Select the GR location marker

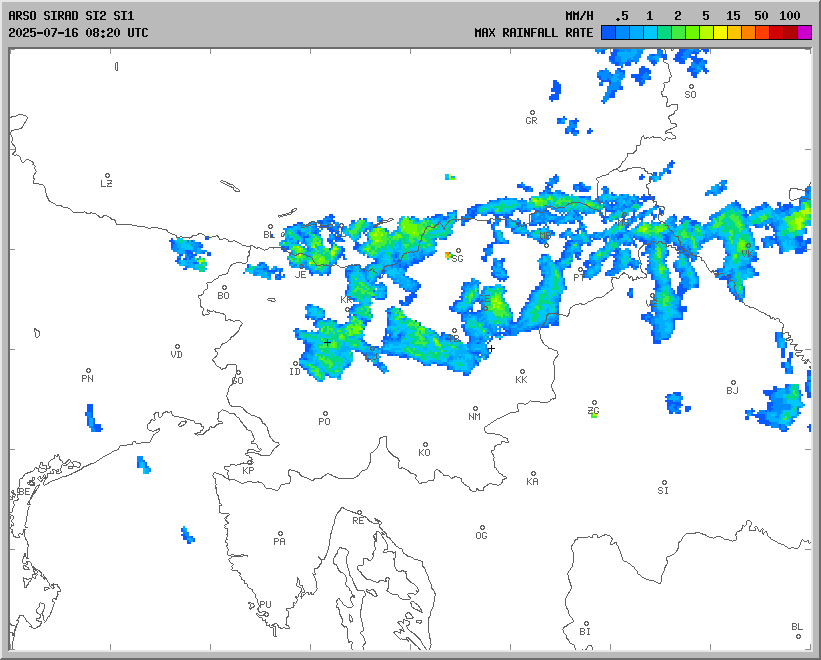pyautogui.click(x=532, y=113)
